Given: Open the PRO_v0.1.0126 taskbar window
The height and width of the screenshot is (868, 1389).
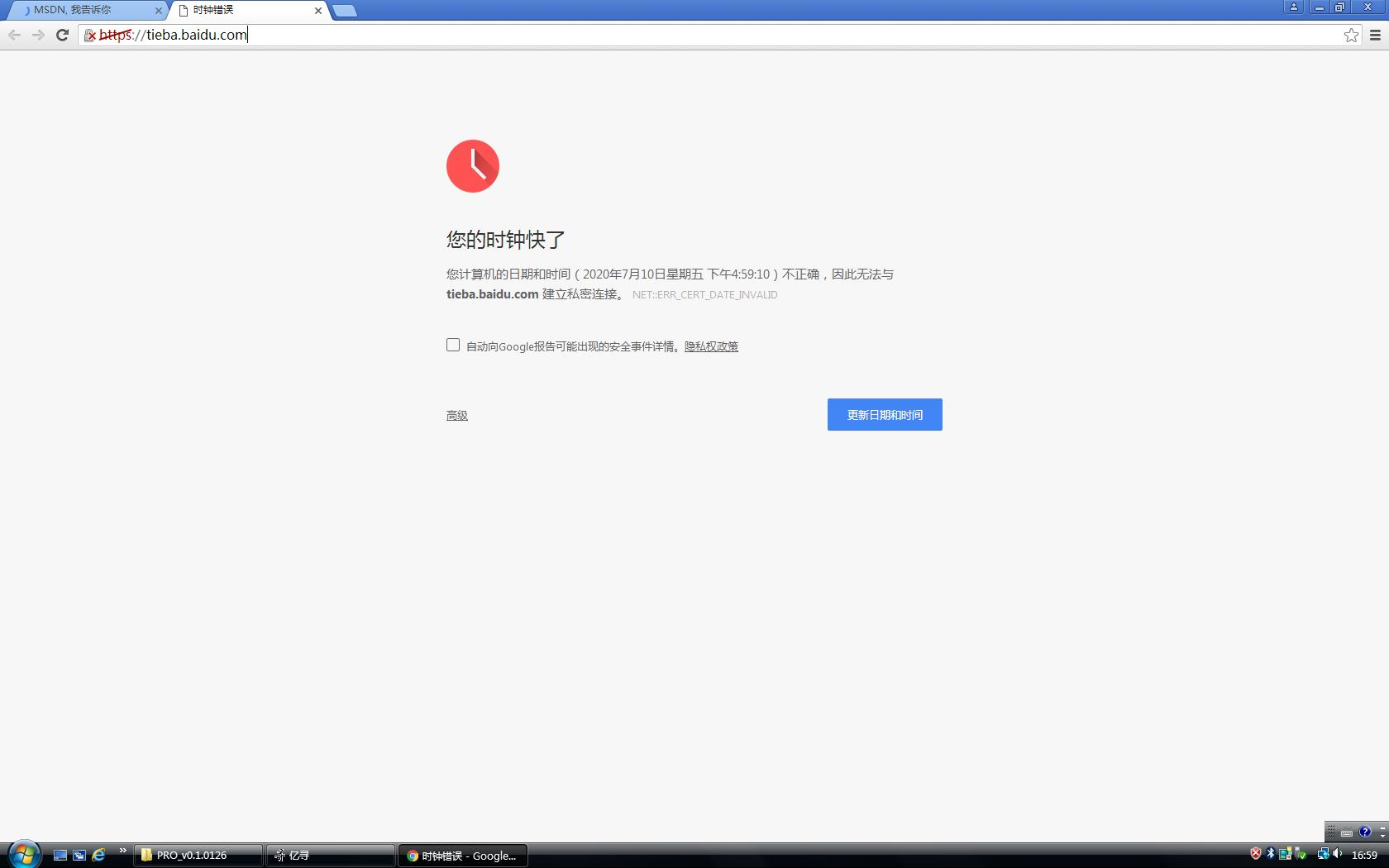Looking at the screenshot, I should pyautogui.click(x=198, y=855).
